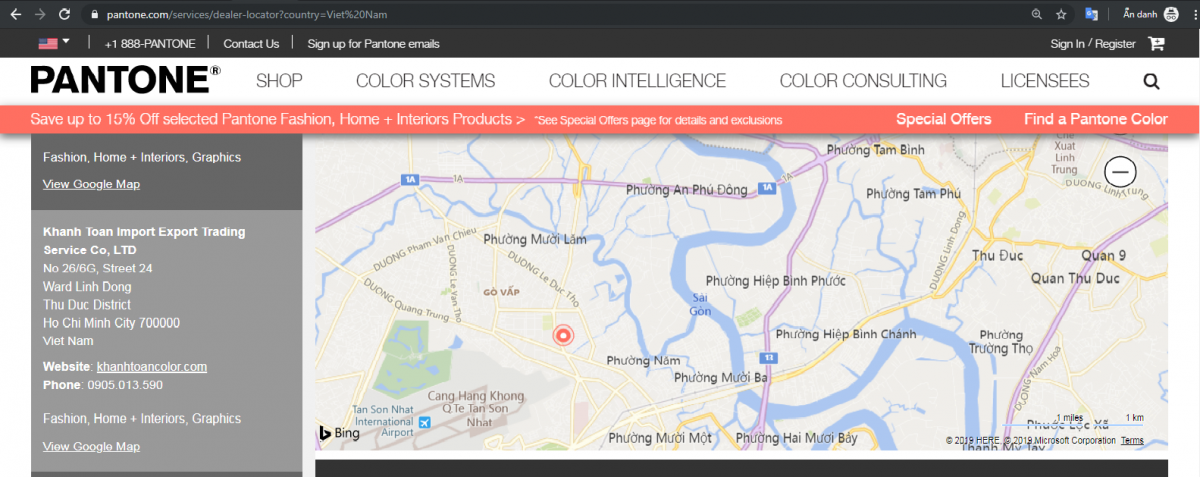The image size is (1200, 477).
Task: Go back with browser back arrow
Action: 15,14
